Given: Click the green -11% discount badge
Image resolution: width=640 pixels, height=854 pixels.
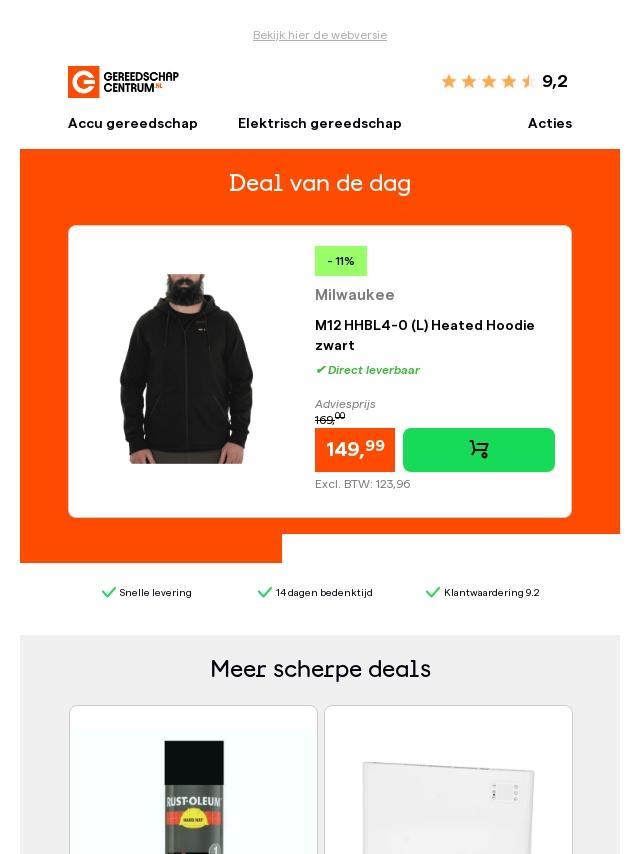Looking at the screenshot, I should [x=341, y=261].
